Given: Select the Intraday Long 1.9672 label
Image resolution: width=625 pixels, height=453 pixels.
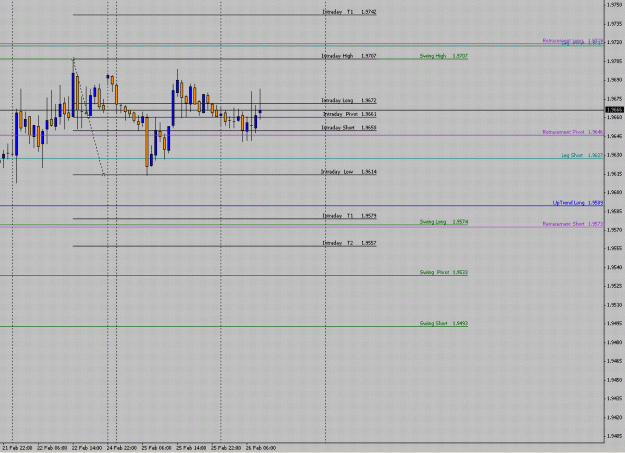Looking at the screenshot, I should click(x=349, y=100).
